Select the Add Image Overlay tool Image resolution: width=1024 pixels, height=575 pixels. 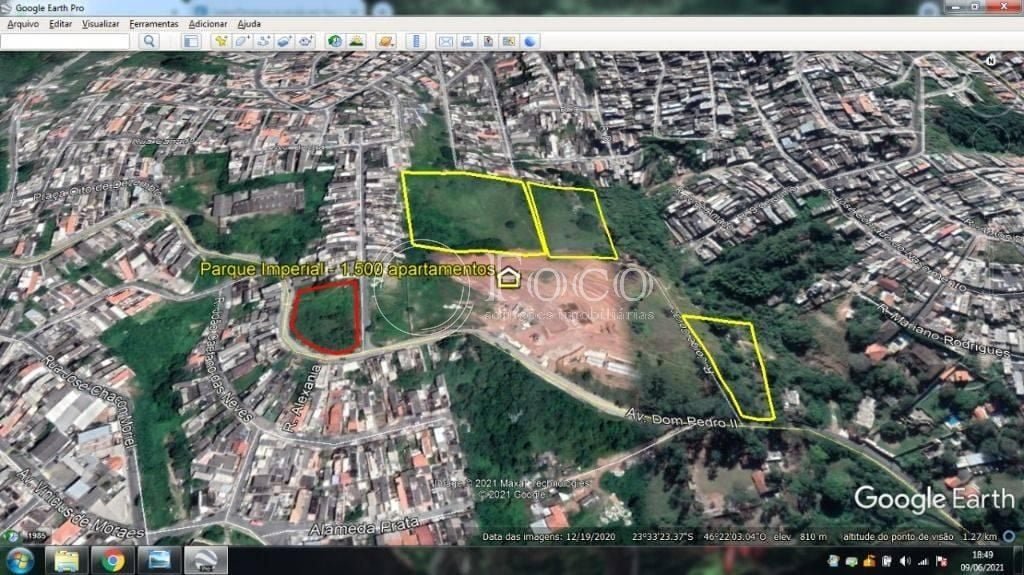point(284,41)
